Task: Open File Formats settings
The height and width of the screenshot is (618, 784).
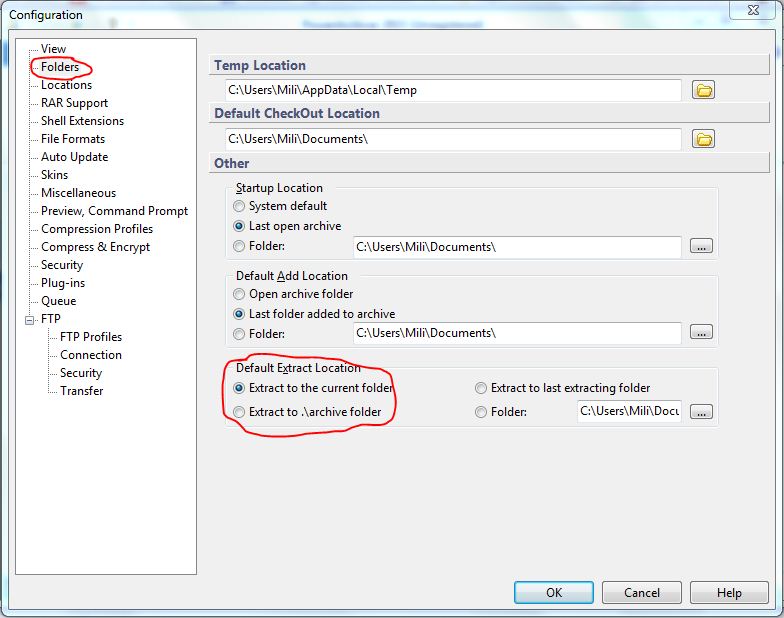Action: (x=73, y=139)
